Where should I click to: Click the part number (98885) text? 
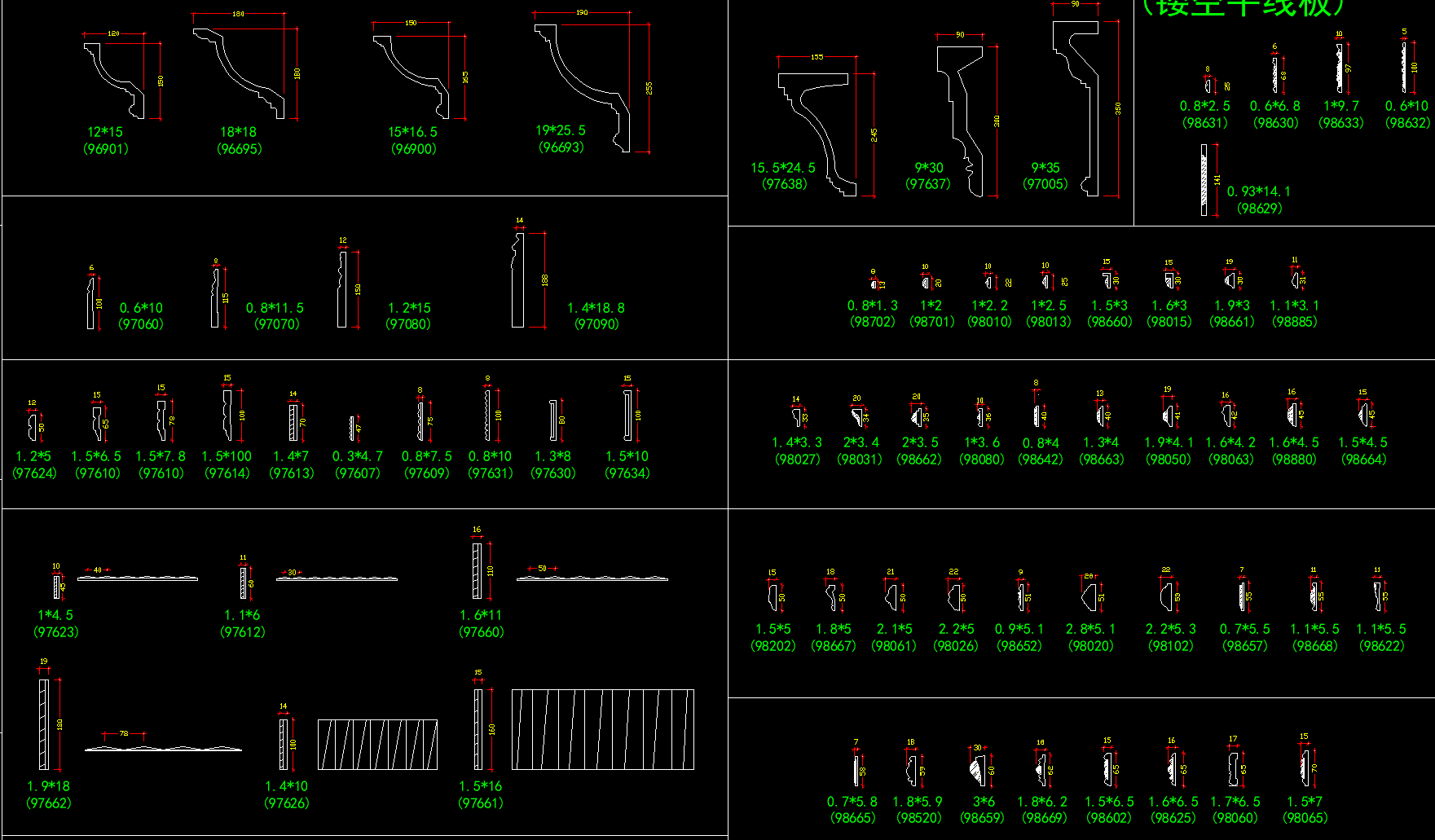[1294, 322]
